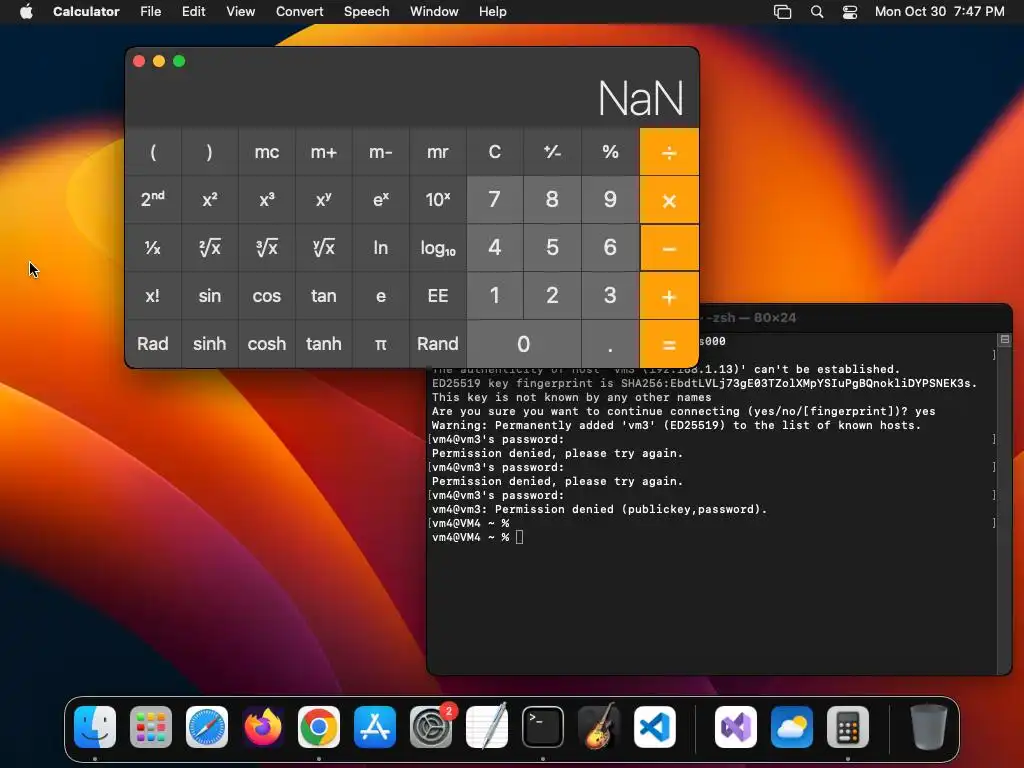
Task: Launch Safari from the Dock
Action: pos(207,726)
